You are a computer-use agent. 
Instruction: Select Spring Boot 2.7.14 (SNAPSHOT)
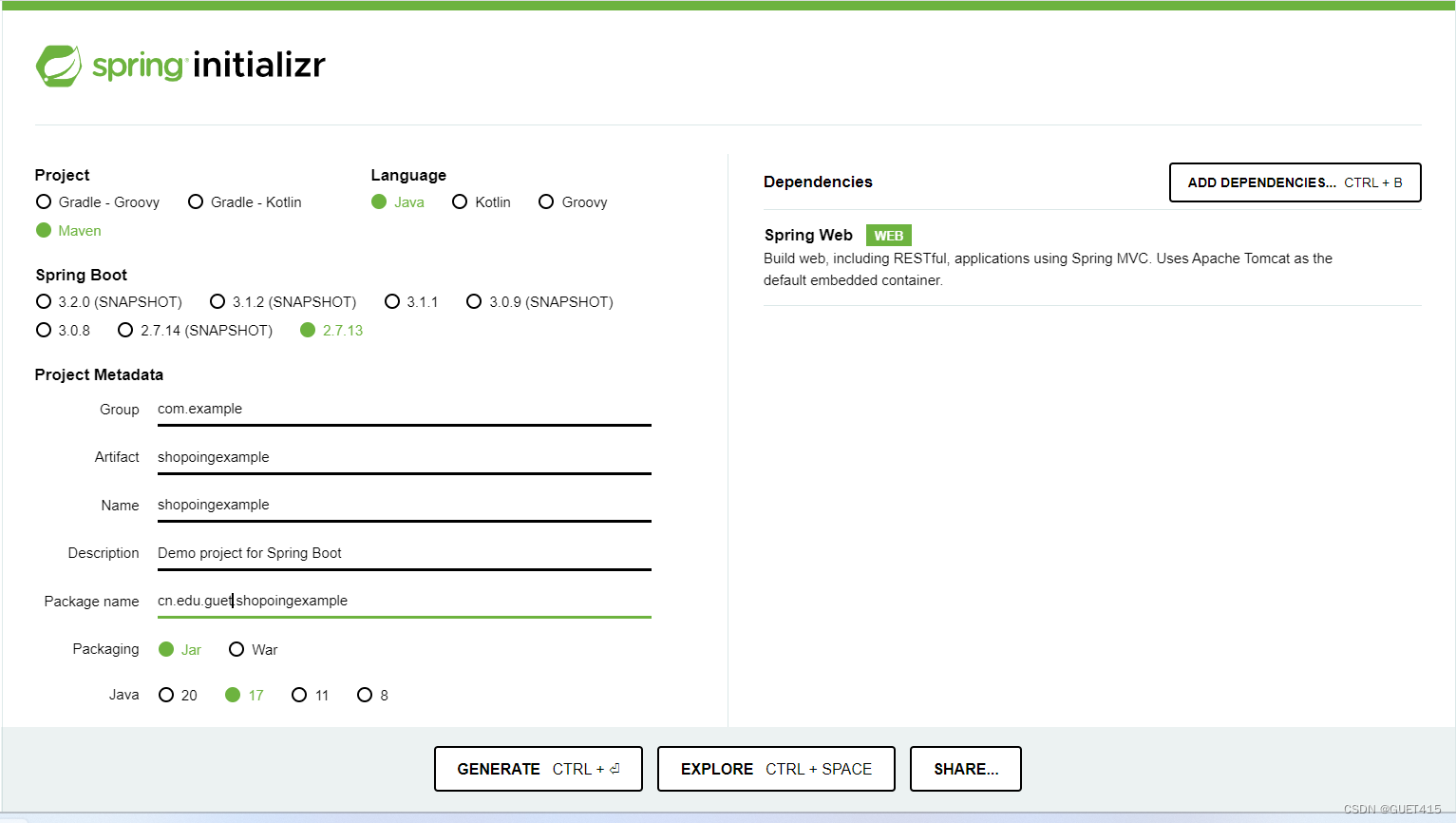(x=195, y=331)
